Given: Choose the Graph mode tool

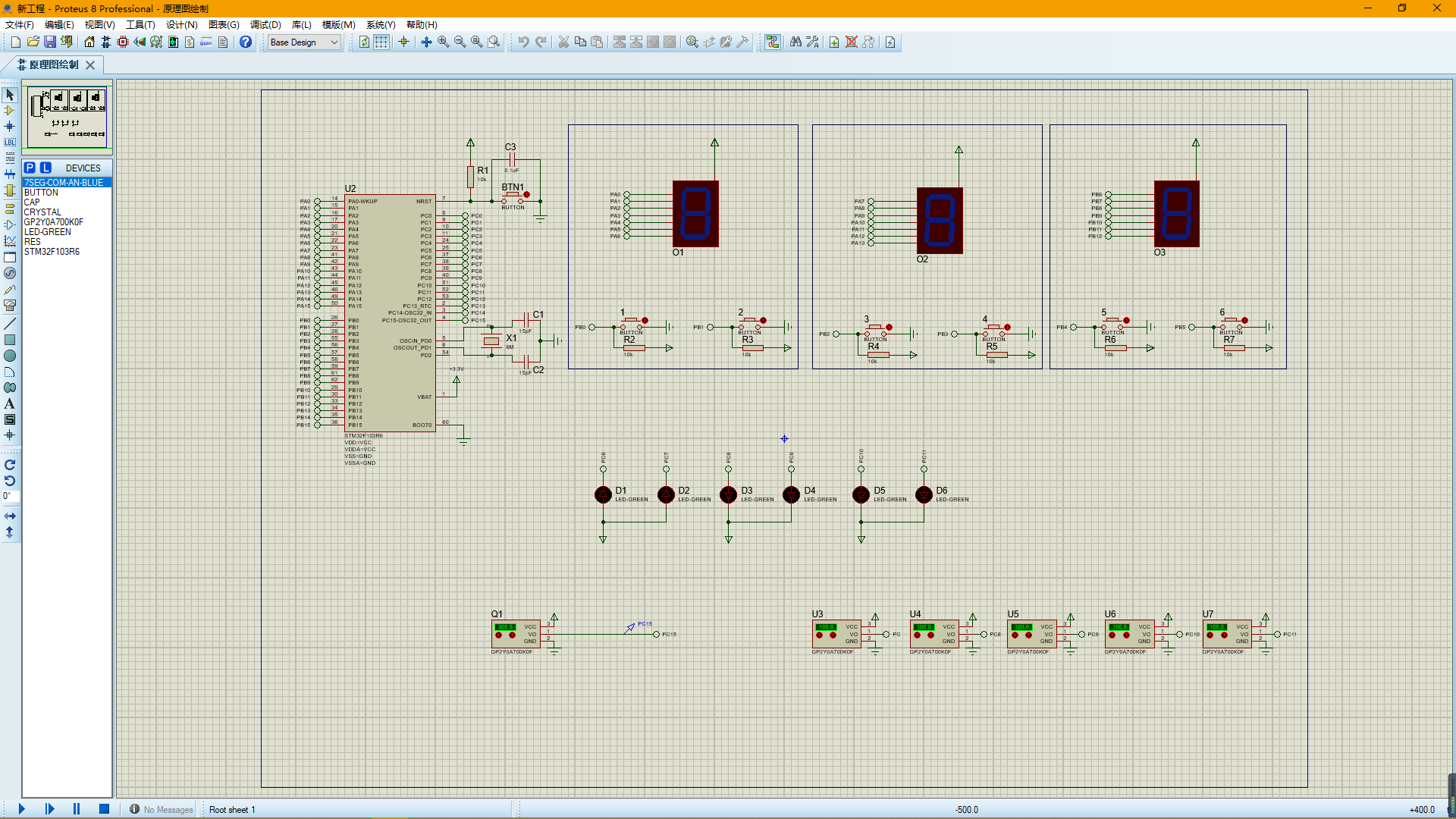Looking at the screenshot, I should (10, 241).
